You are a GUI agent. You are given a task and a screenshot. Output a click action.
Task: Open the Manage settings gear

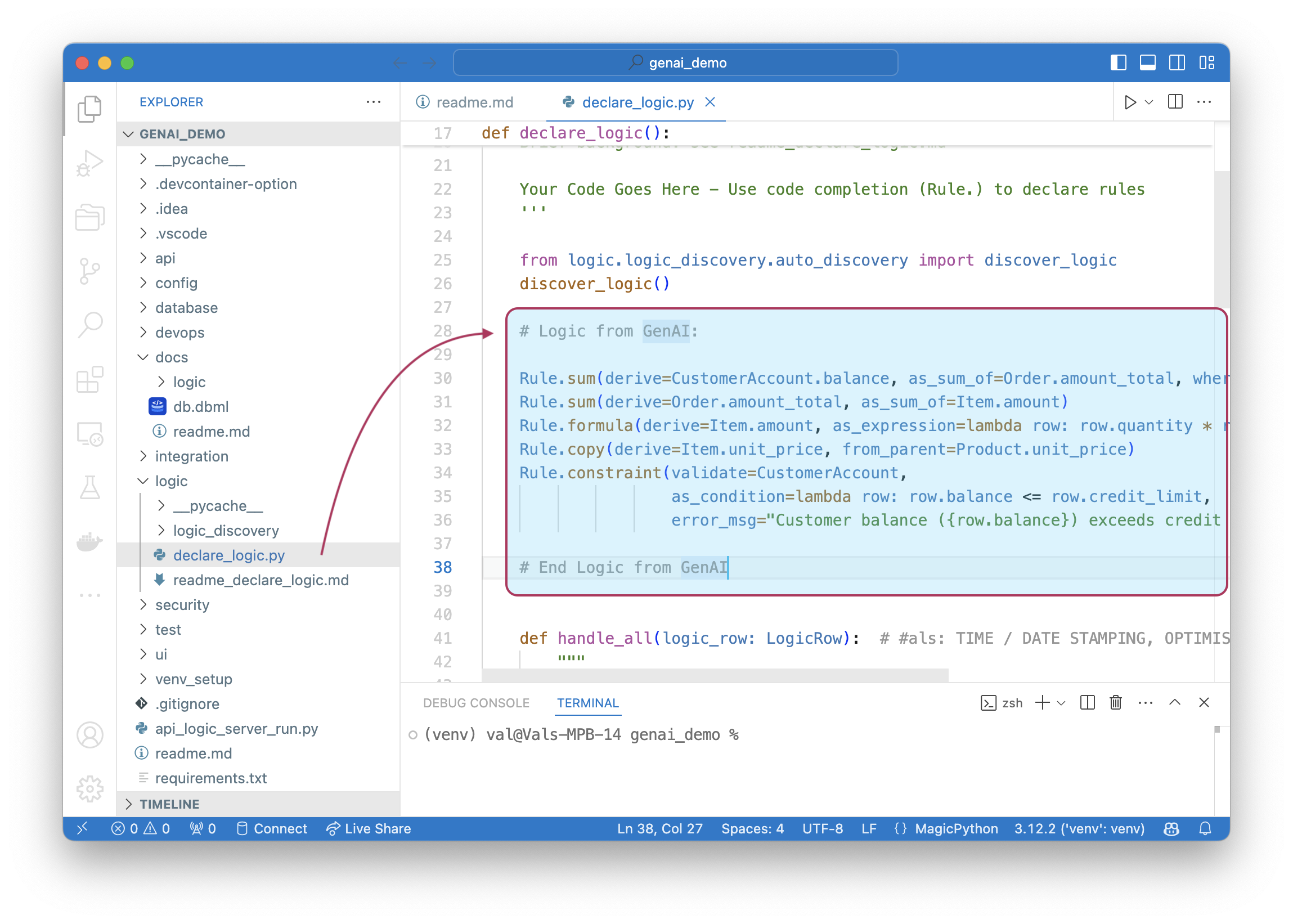pyautogui.click(x=89, y=789)
